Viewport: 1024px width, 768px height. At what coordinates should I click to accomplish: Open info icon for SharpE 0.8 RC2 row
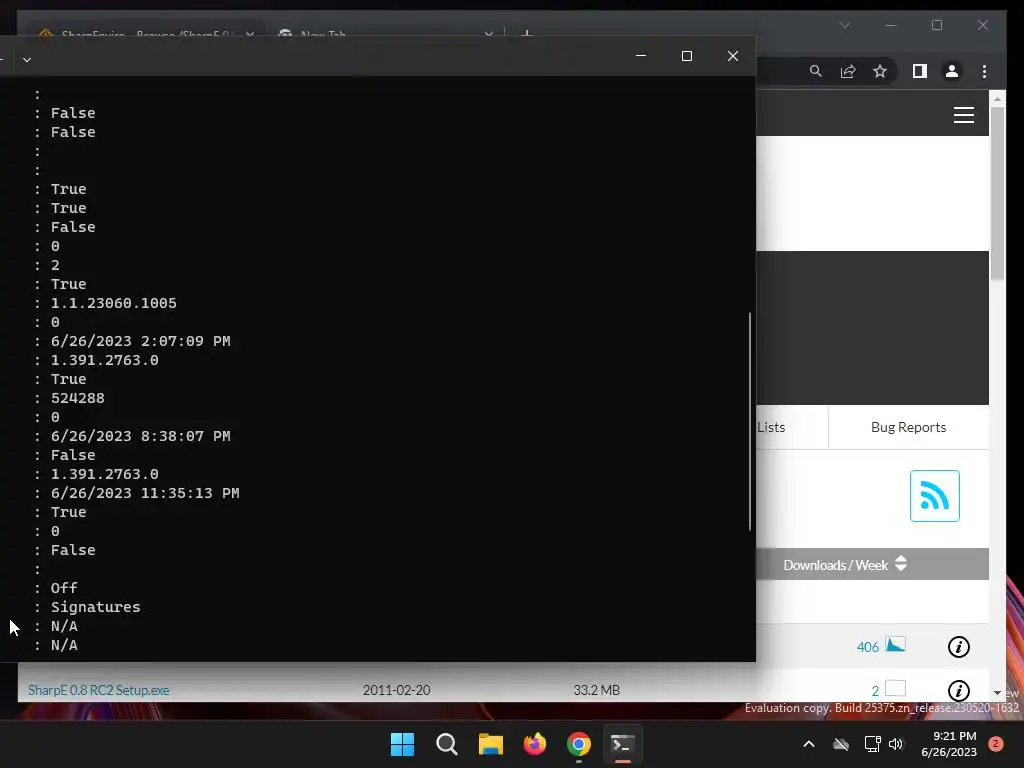click(958, 690)
